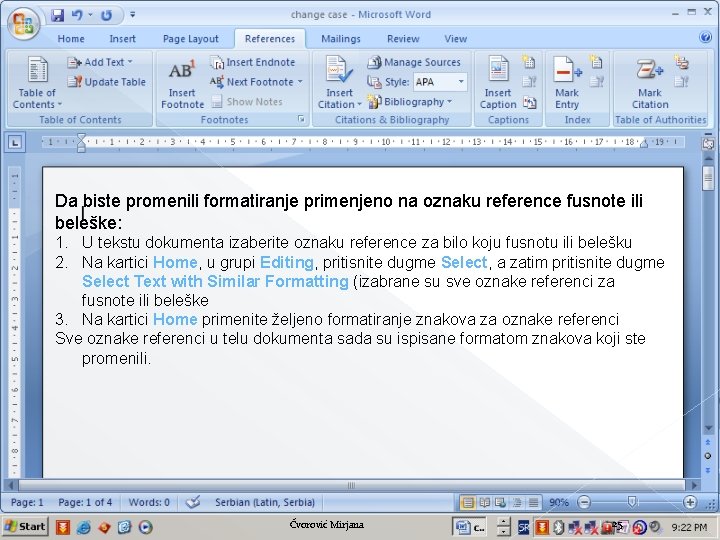This screenshot has height=540, width=720.
Task: Open Microsoft Word Help
Action: [x=705, y=38]
